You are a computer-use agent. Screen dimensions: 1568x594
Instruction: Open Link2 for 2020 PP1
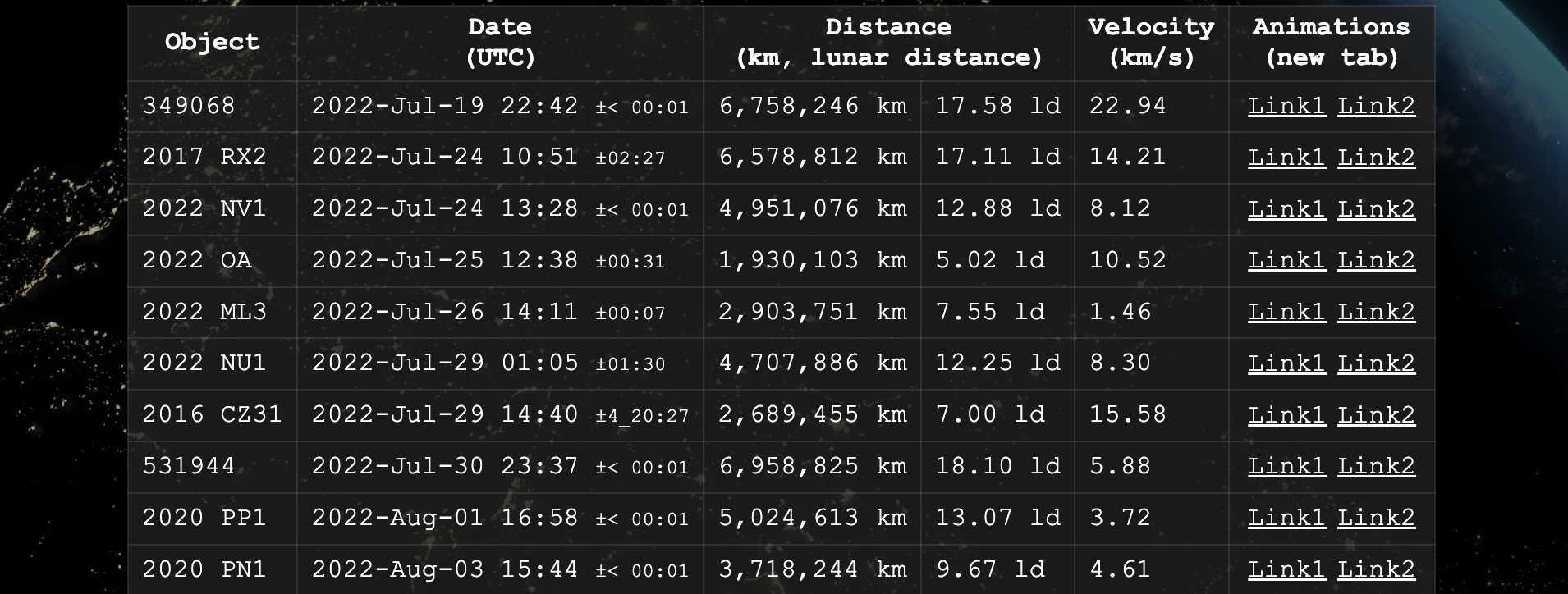click(1376, 518)
